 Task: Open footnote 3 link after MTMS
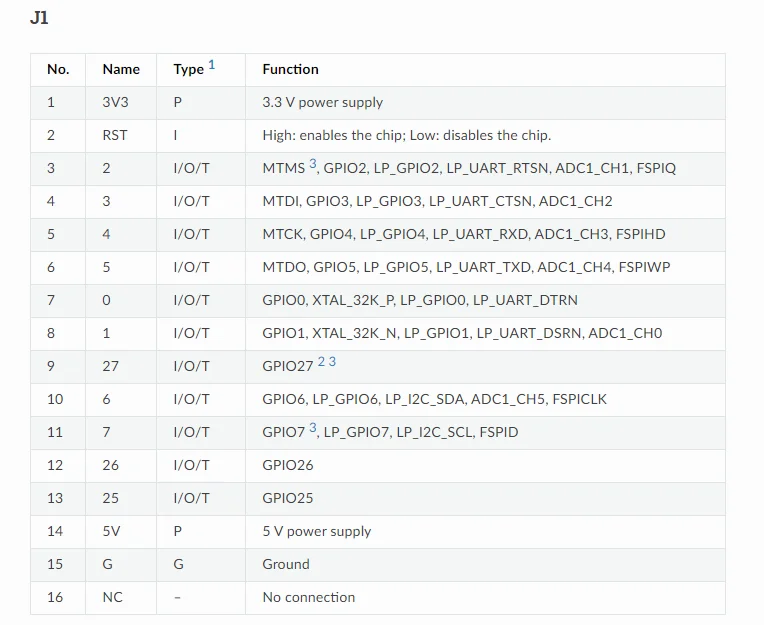pos(313,164)
